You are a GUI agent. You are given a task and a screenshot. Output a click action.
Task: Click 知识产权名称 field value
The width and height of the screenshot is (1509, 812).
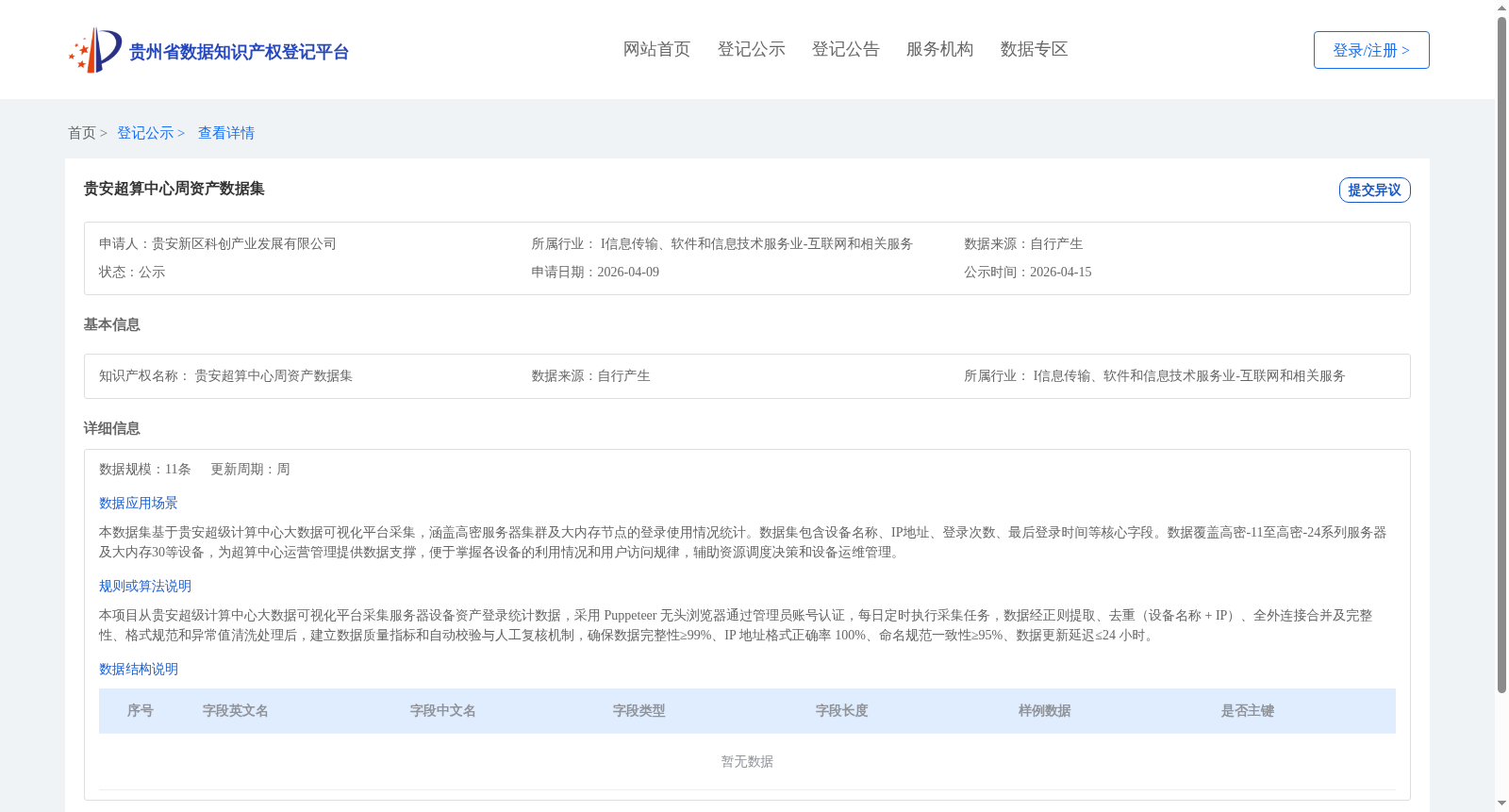(x=274, y=375)
